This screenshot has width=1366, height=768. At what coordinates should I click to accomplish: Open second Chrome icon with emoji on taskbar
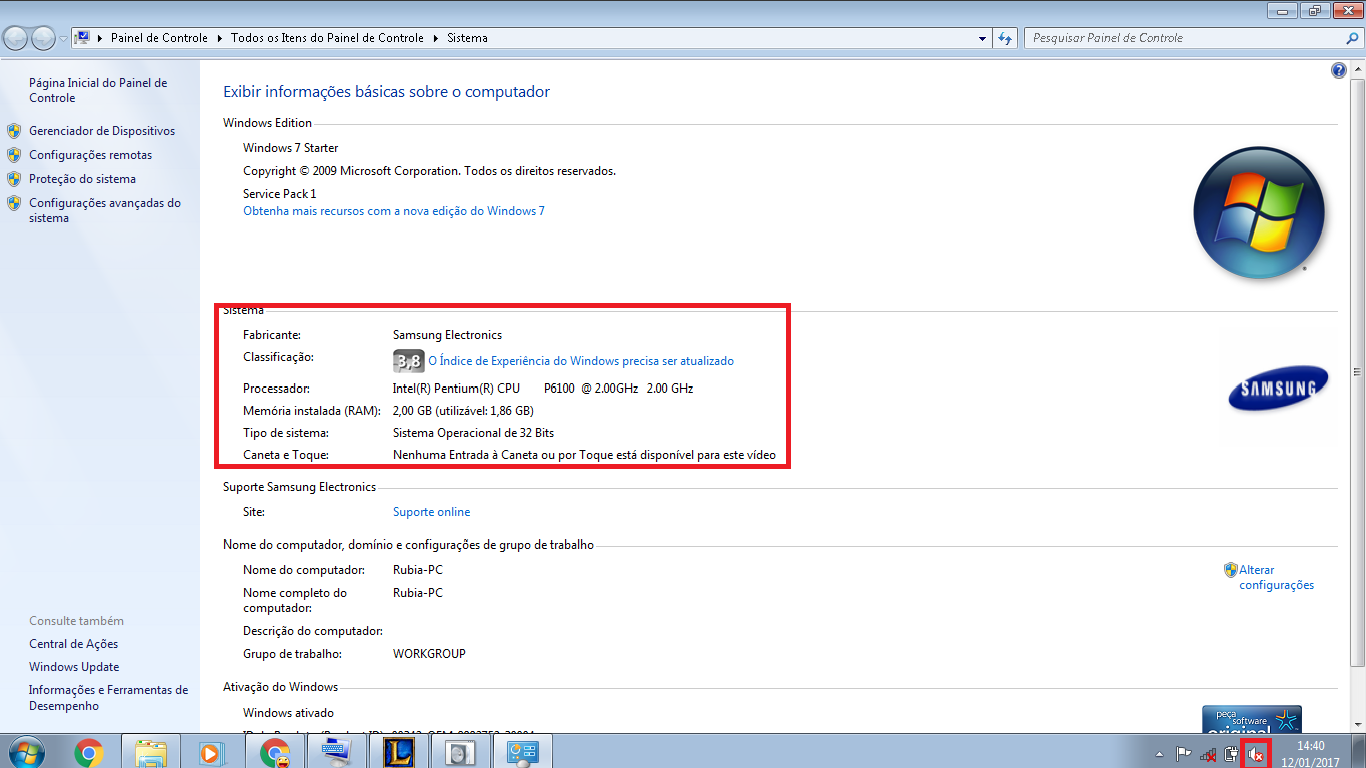(x=274, y=752)
